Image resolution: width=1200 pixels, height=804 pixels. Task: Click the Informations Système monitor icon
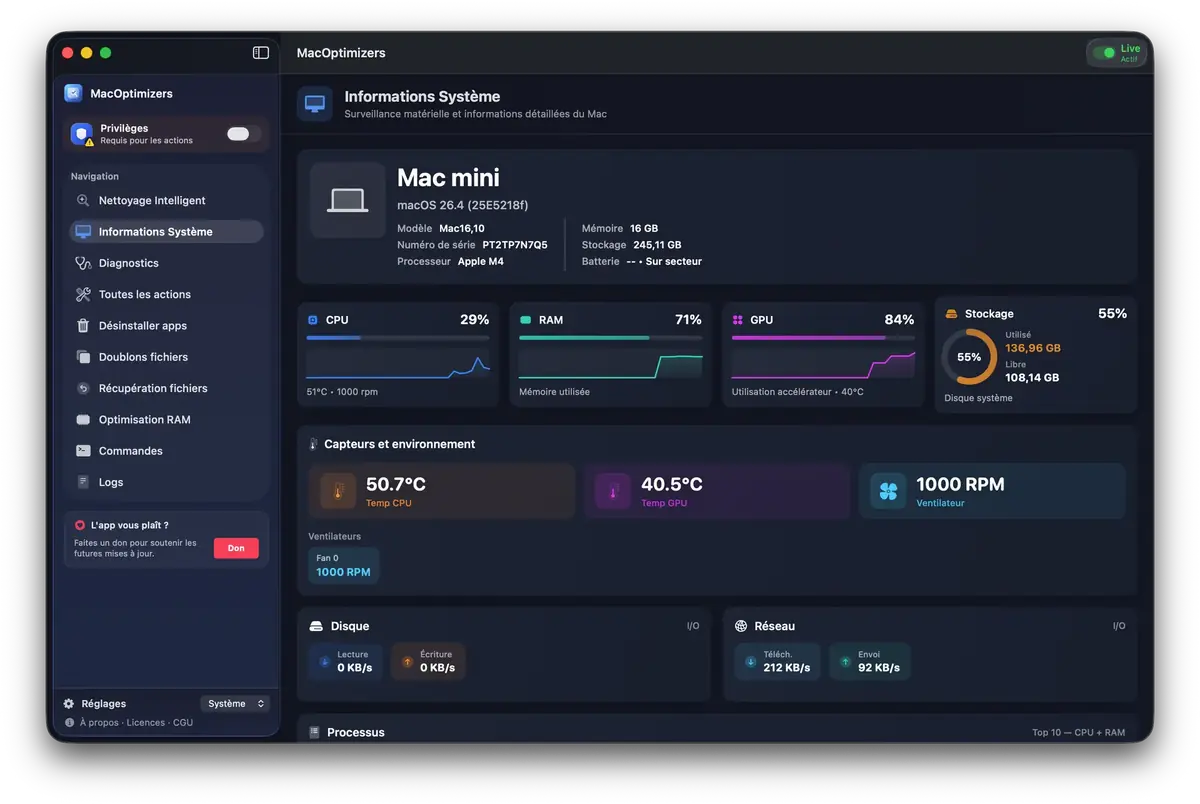[x=84, y=231]
